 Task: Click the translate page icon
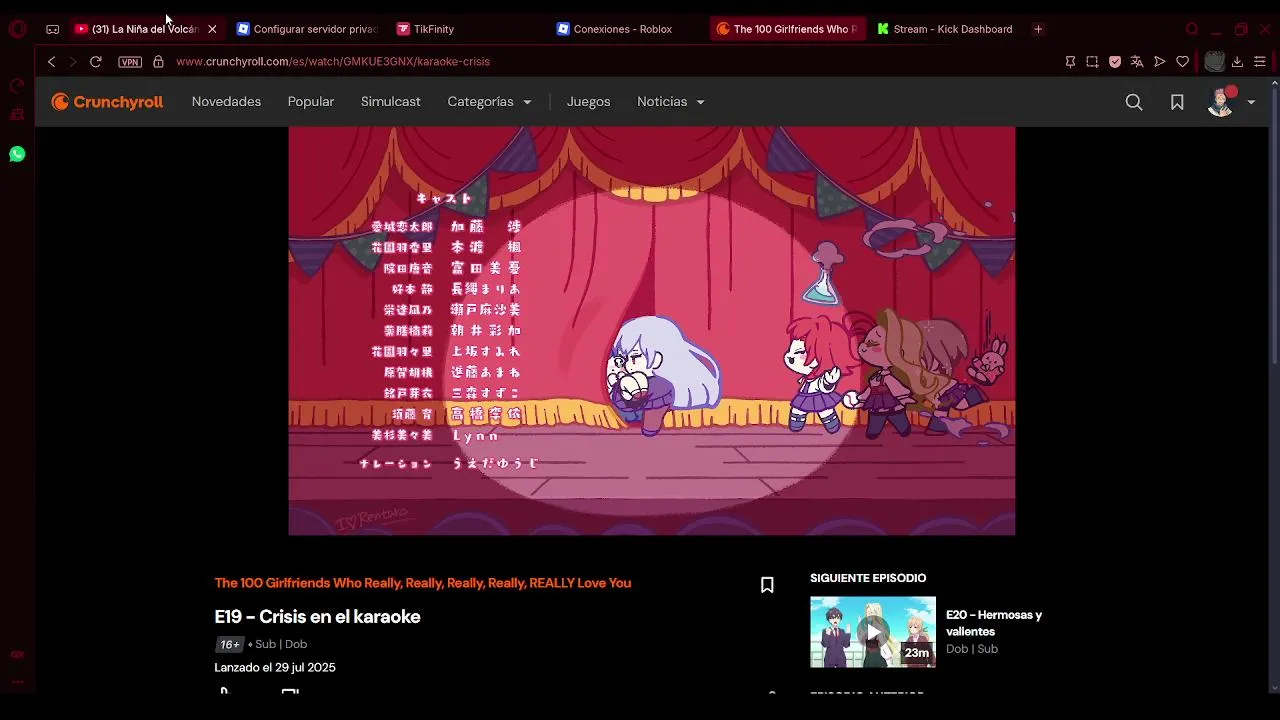pyautogui.click(x=1137, y=62)
